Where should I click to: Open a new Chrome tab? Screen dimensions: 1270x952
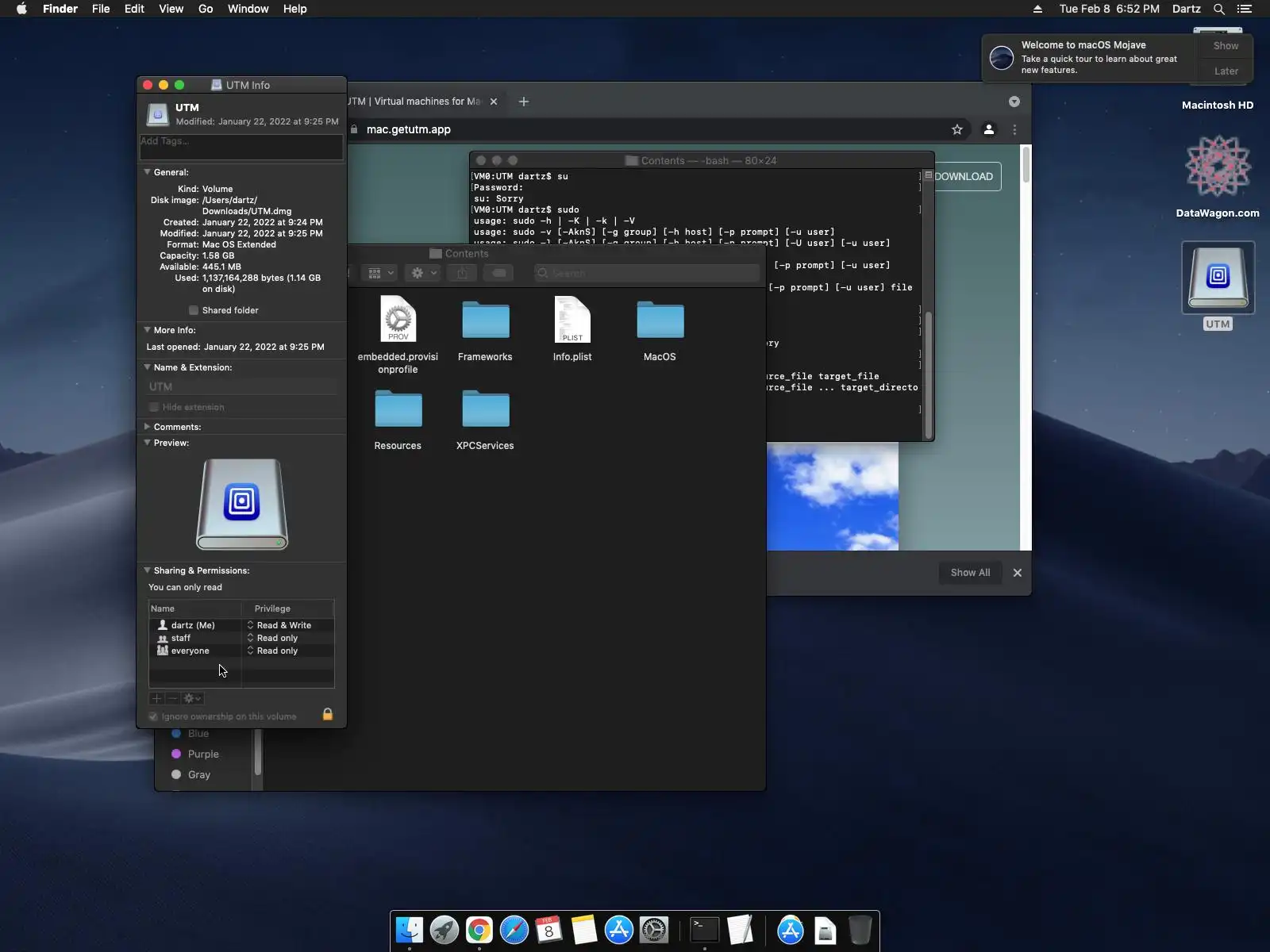pos(524,102)
